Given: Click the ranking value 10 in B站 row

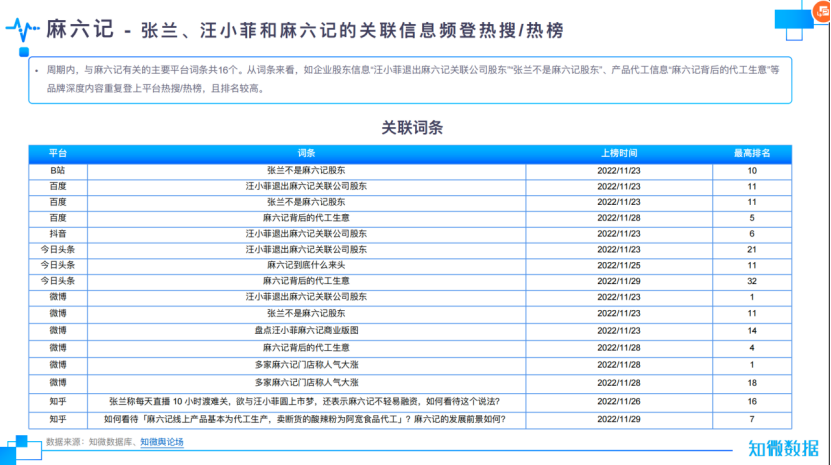Looking at the screenshot, I should [x=752, y=171].
